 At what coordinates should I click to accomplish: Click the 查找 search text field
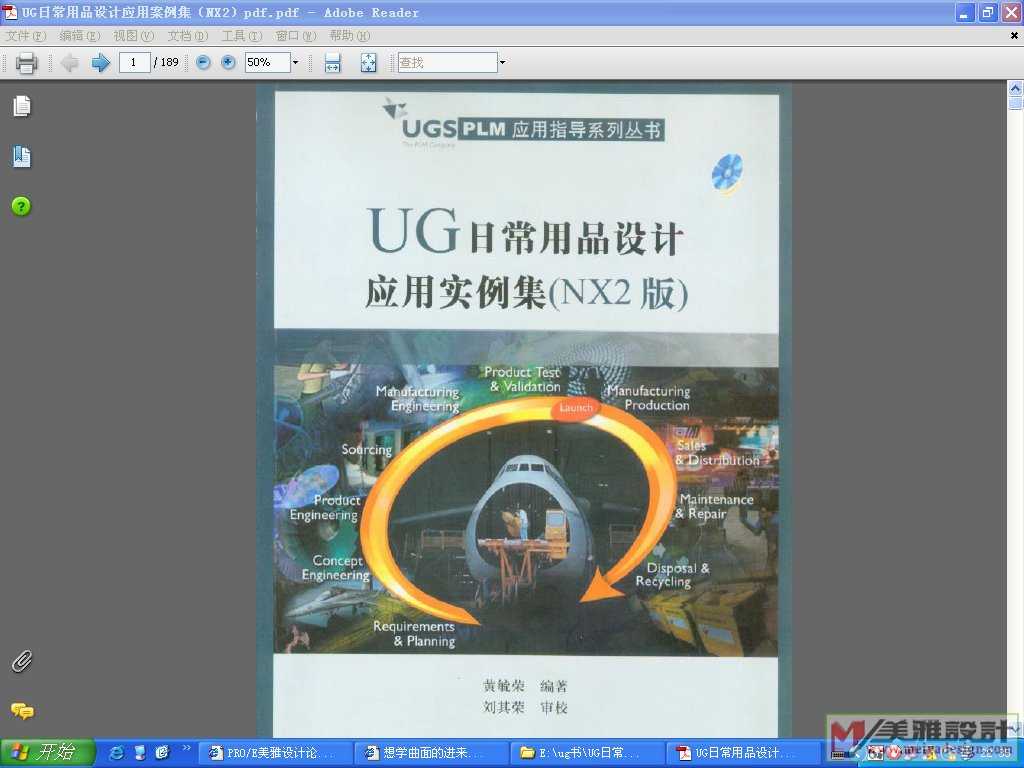click(447, 63)
